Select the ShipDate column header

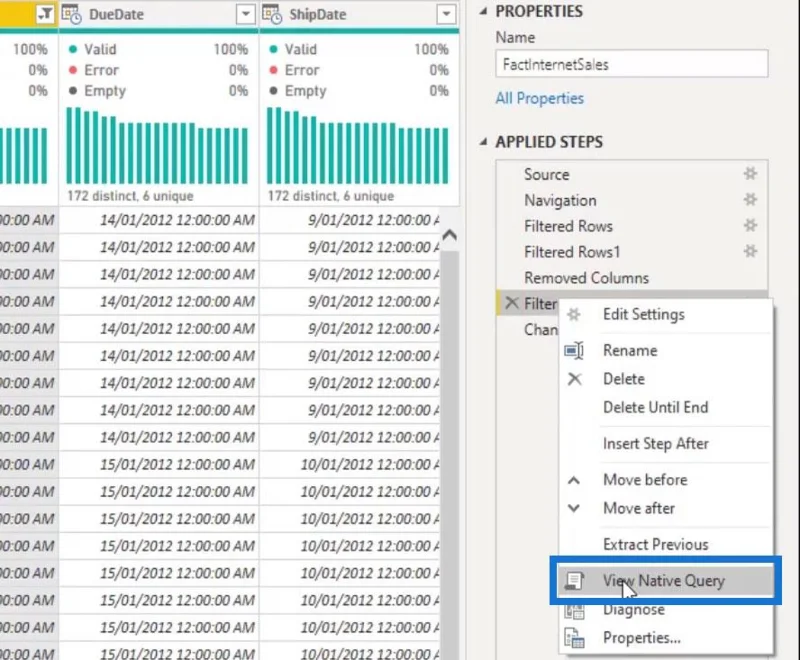[x=359, y=14]
